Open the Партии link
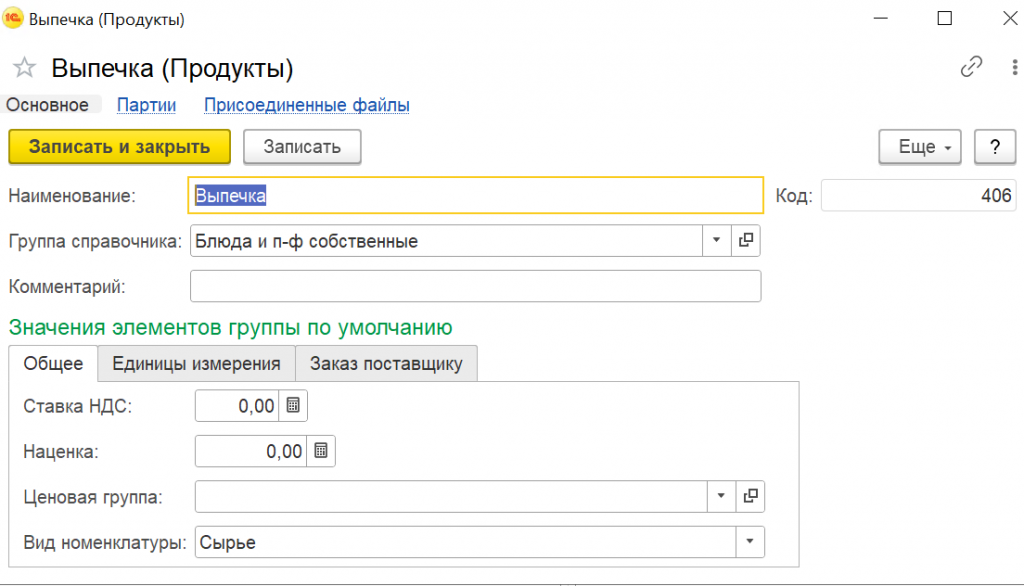1024x586 pixels. 146,105
